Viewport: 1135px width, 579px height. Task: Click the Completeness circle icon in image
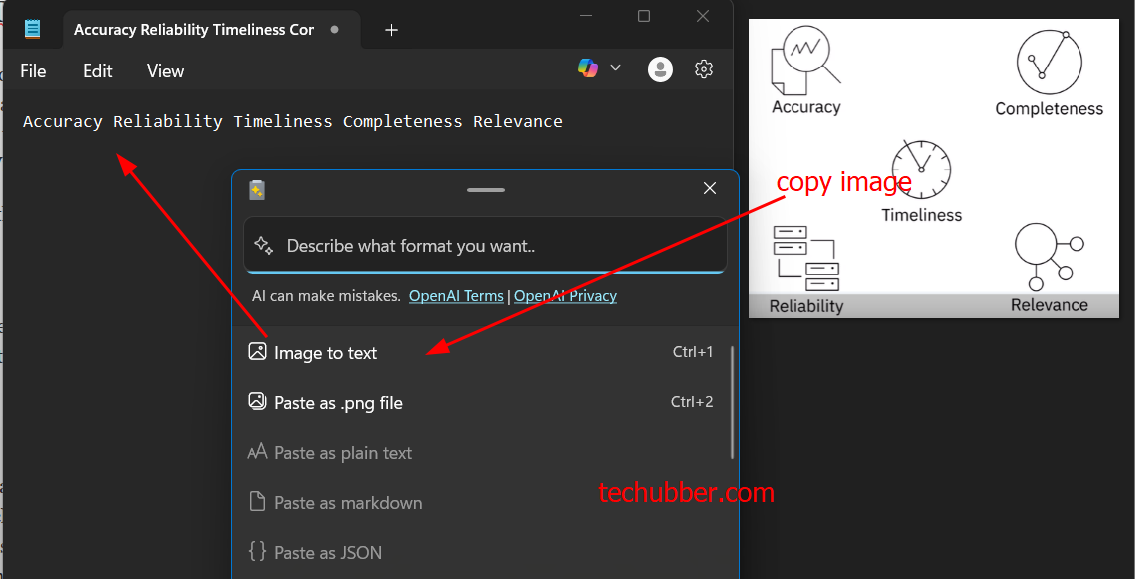pos(1049,62)
